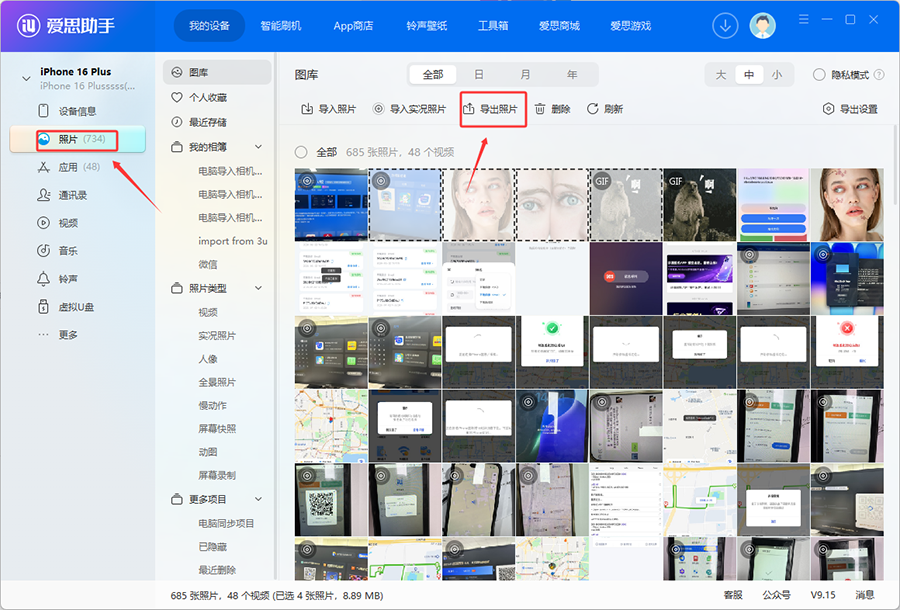Select 图库 in the album list

[x=217, y=72]
